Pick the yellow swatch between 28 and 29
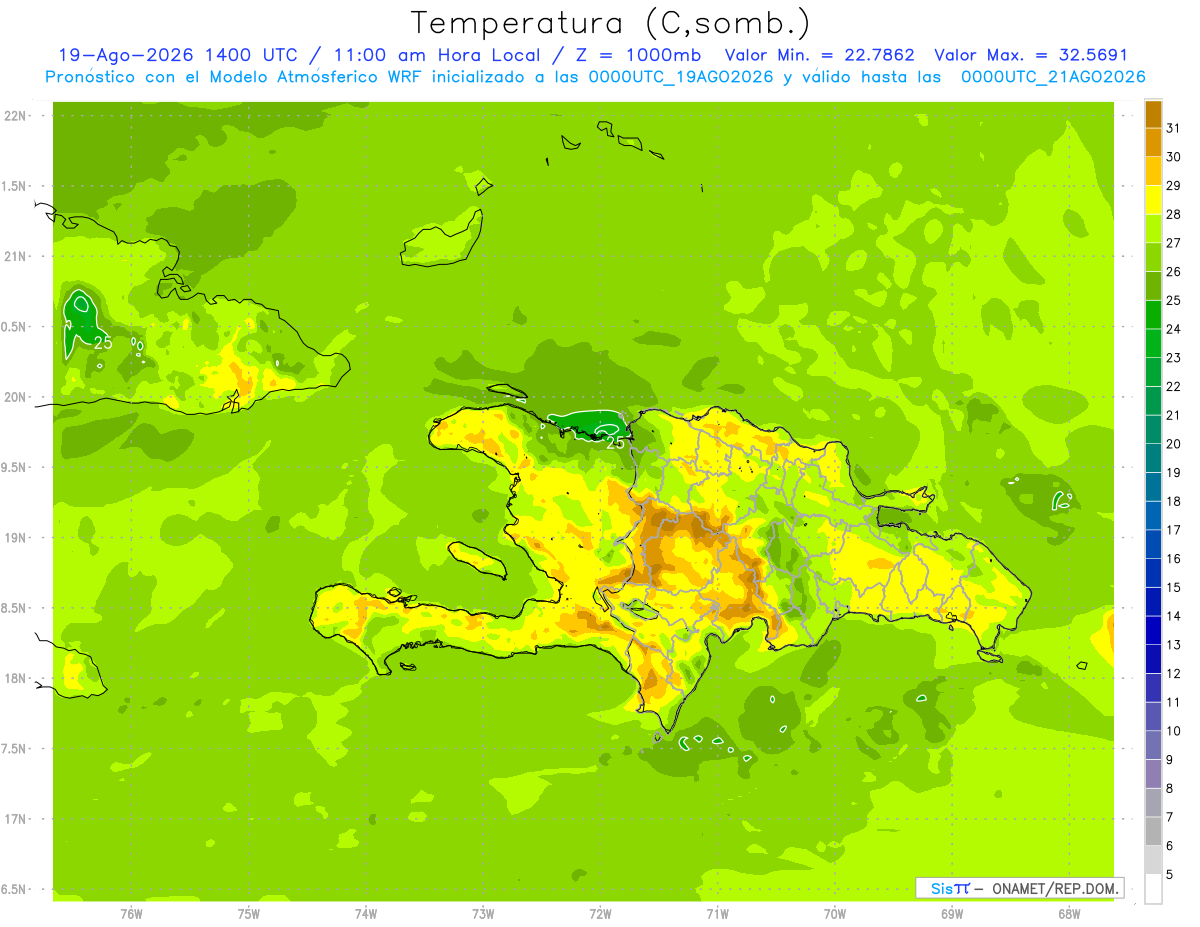 1153,200
